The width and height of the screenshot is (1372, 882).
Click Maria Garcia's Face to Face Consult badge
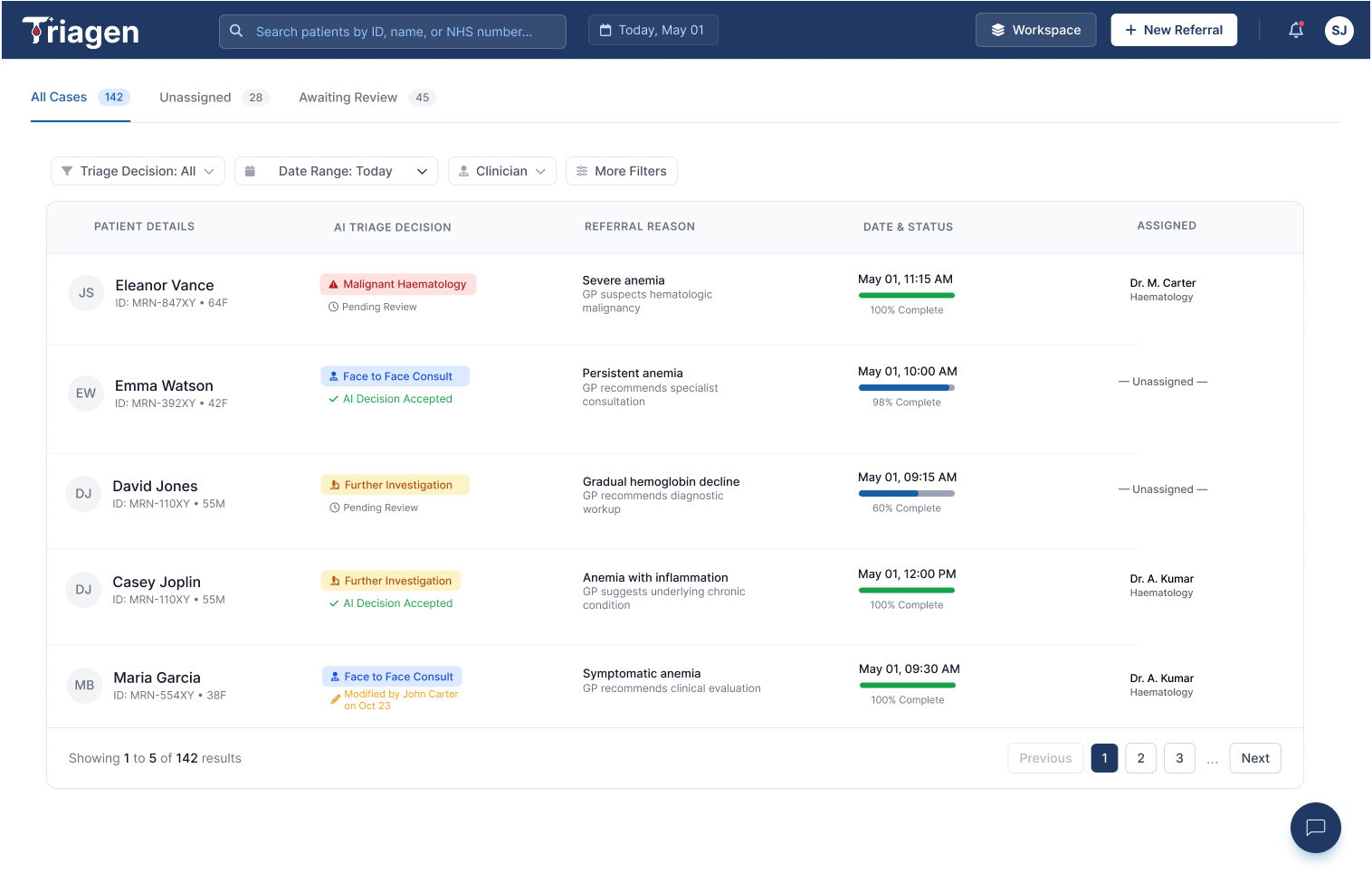coord(392,677)
